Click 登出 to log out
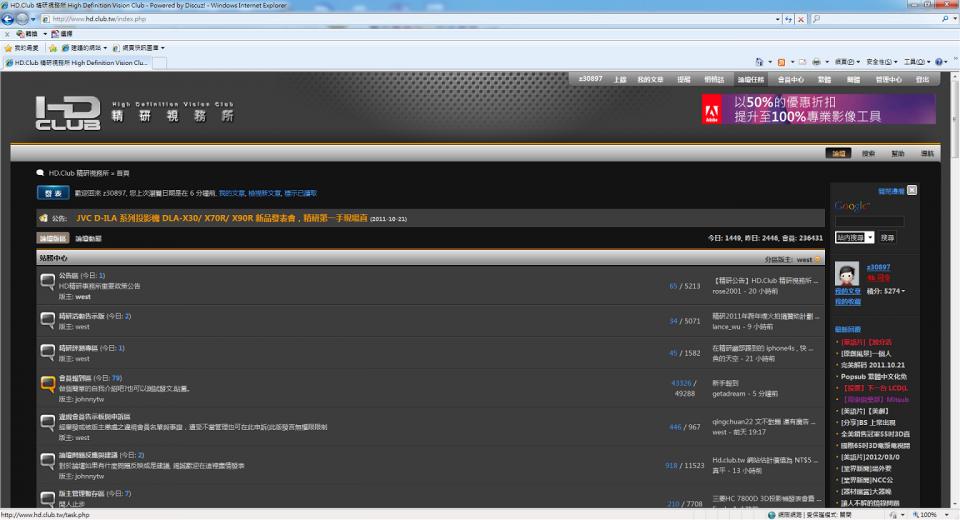 coord(922,80)
